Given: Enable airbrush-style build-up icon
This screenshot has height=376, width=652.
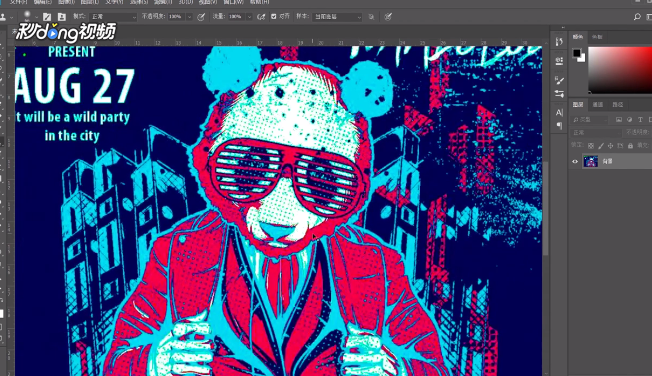Looking at the screenshot, I should pos(261,17).
